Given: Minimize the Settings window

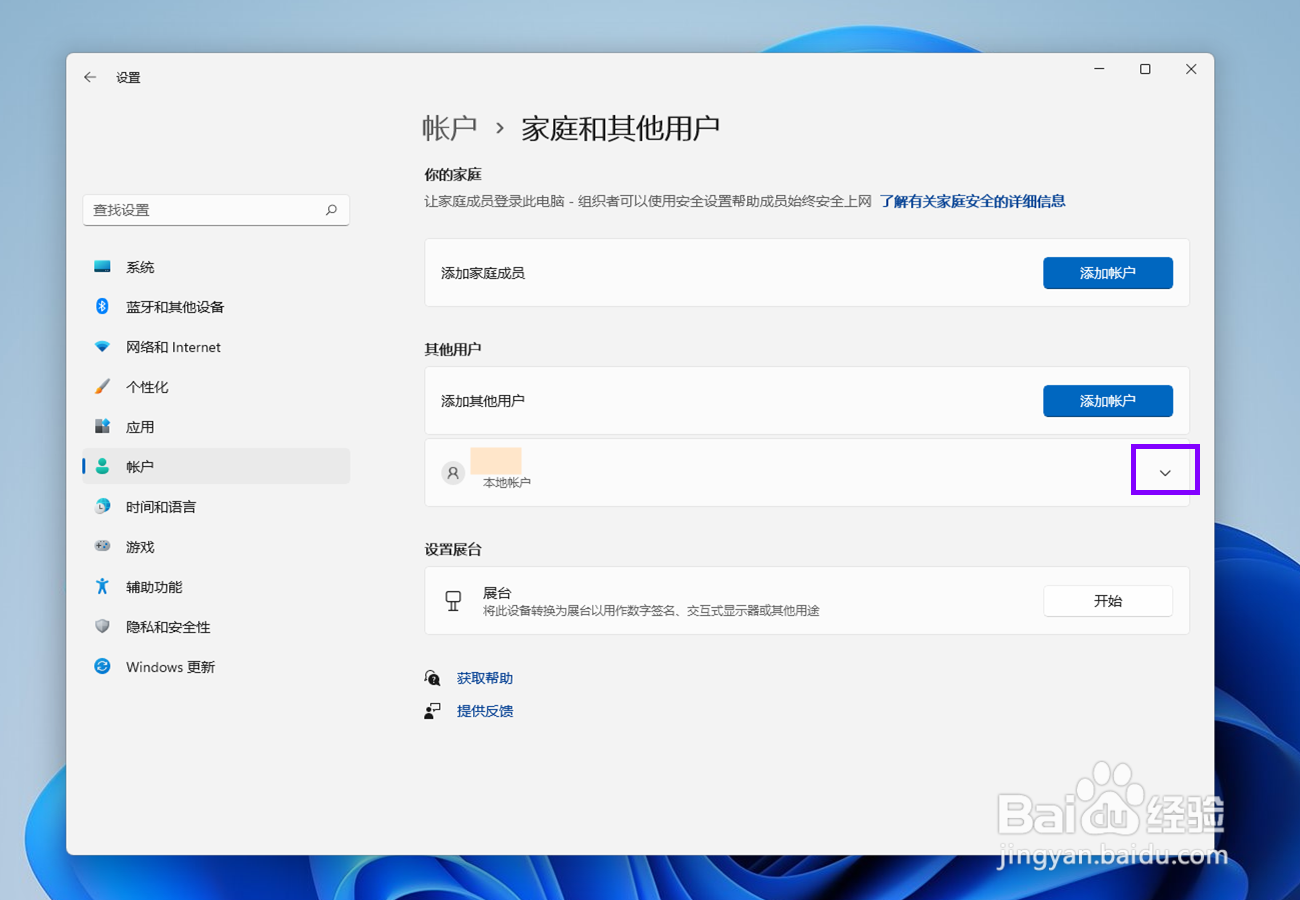Looking at the screenshot, I should [x=1099, y=69].
